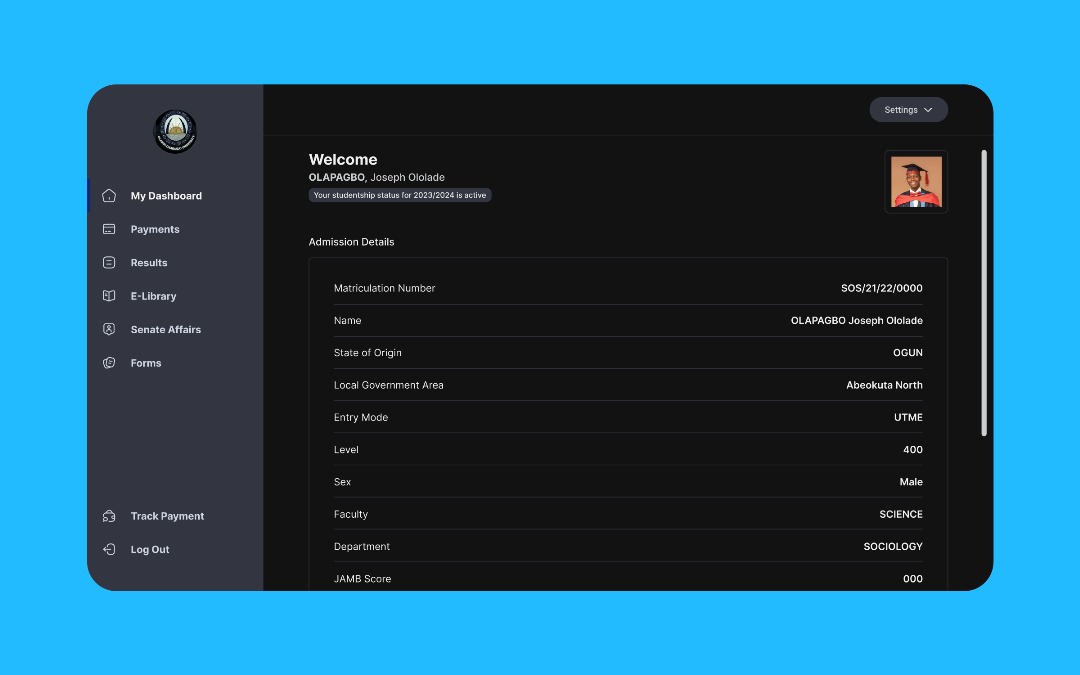Open the Forms menu item
Image resolution: width=1080 pixels, height=675 pixels.
[146, 363]
